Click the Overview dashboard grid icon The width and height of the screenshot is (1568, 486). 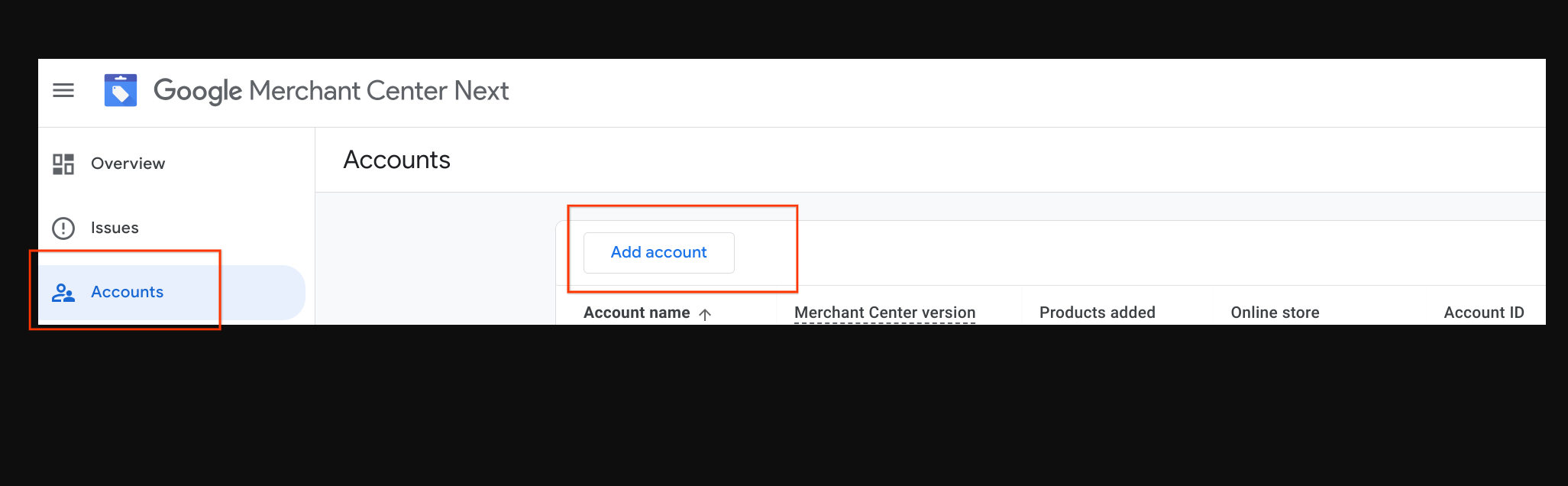coord(63,164)
